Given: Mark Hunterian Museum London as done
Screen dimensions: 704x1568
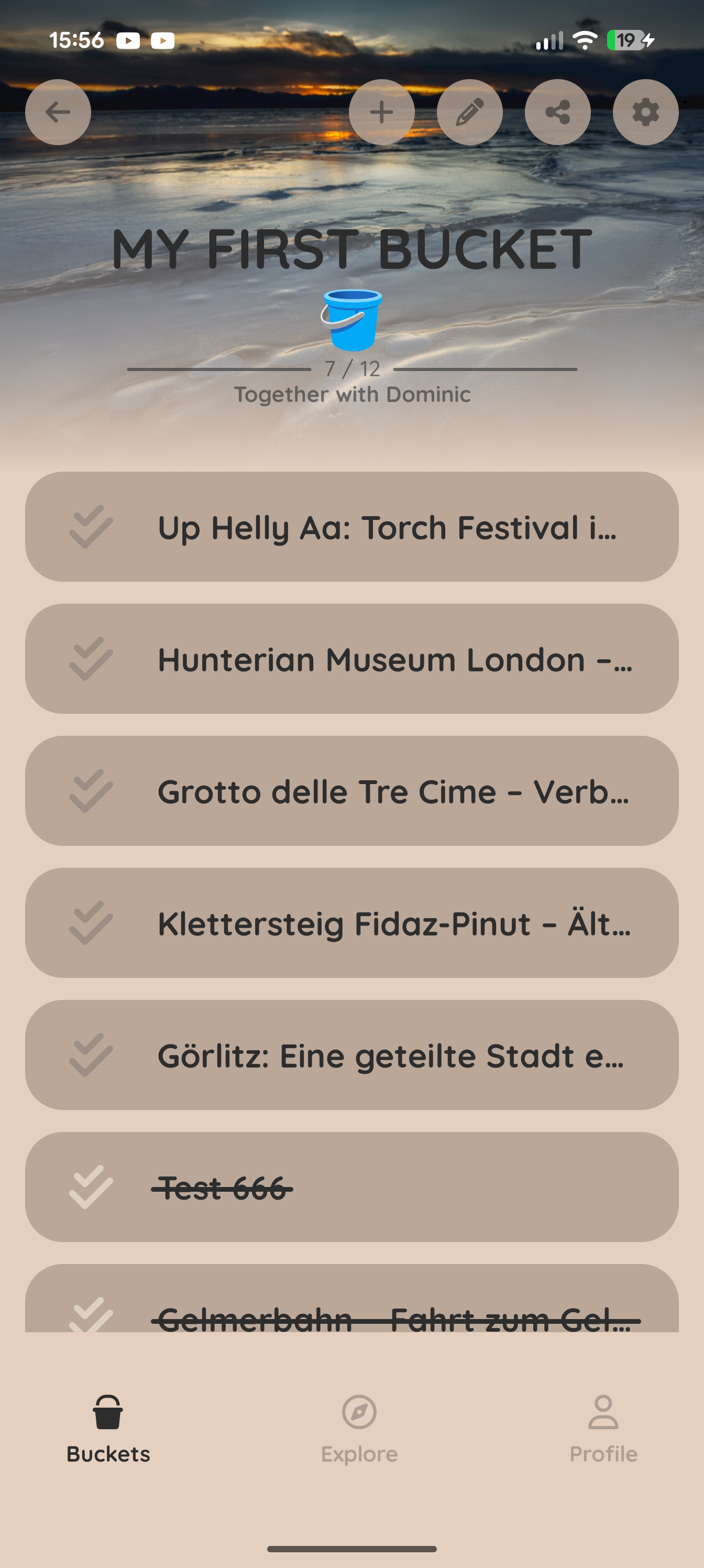Looking at the screenshot, I should pos(91,659).
